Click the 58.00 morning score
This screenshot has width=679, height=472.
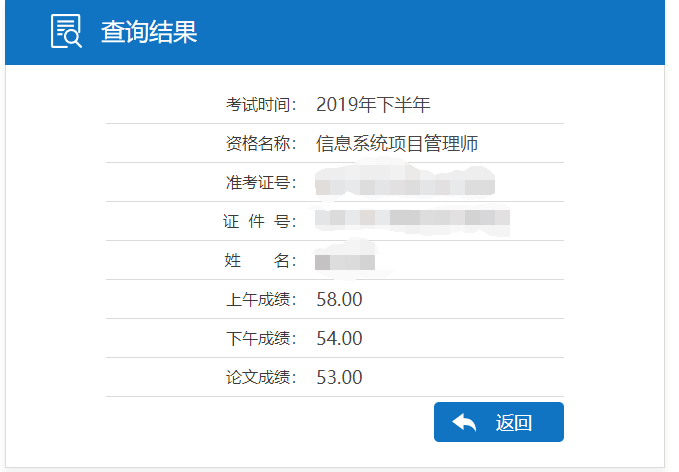pos(339,299)
